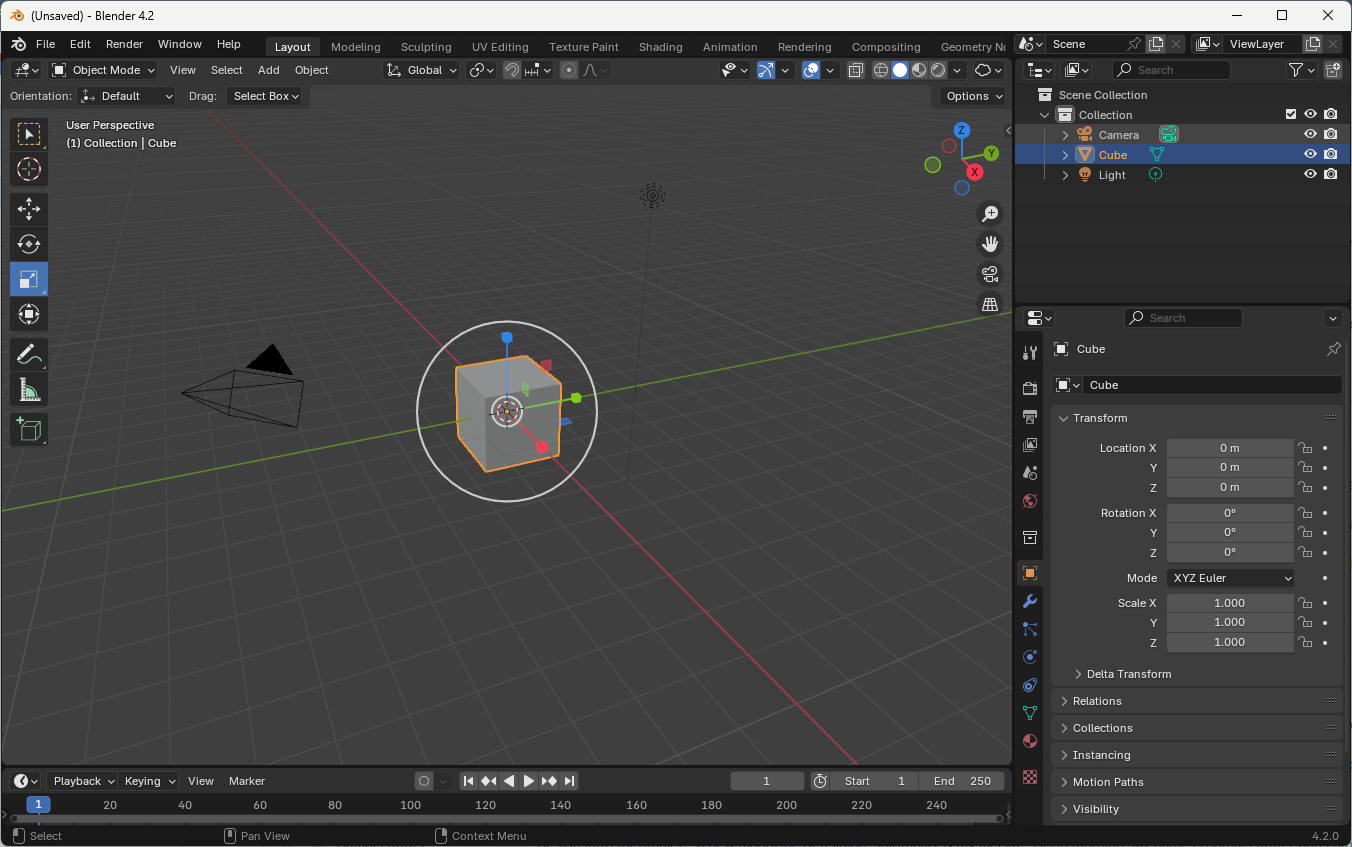
Task: Open the timeline Marker menu
Action: 247,781
